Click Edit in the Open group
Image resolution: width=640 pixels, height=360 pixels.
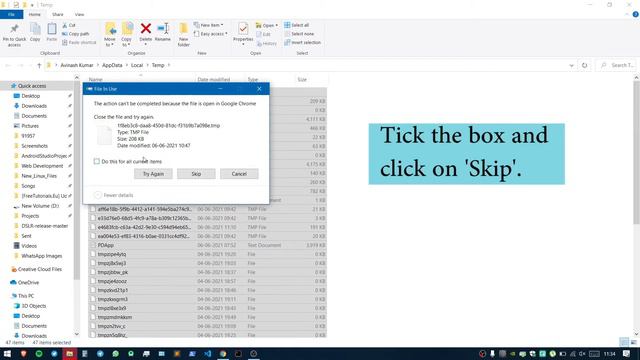264,34
